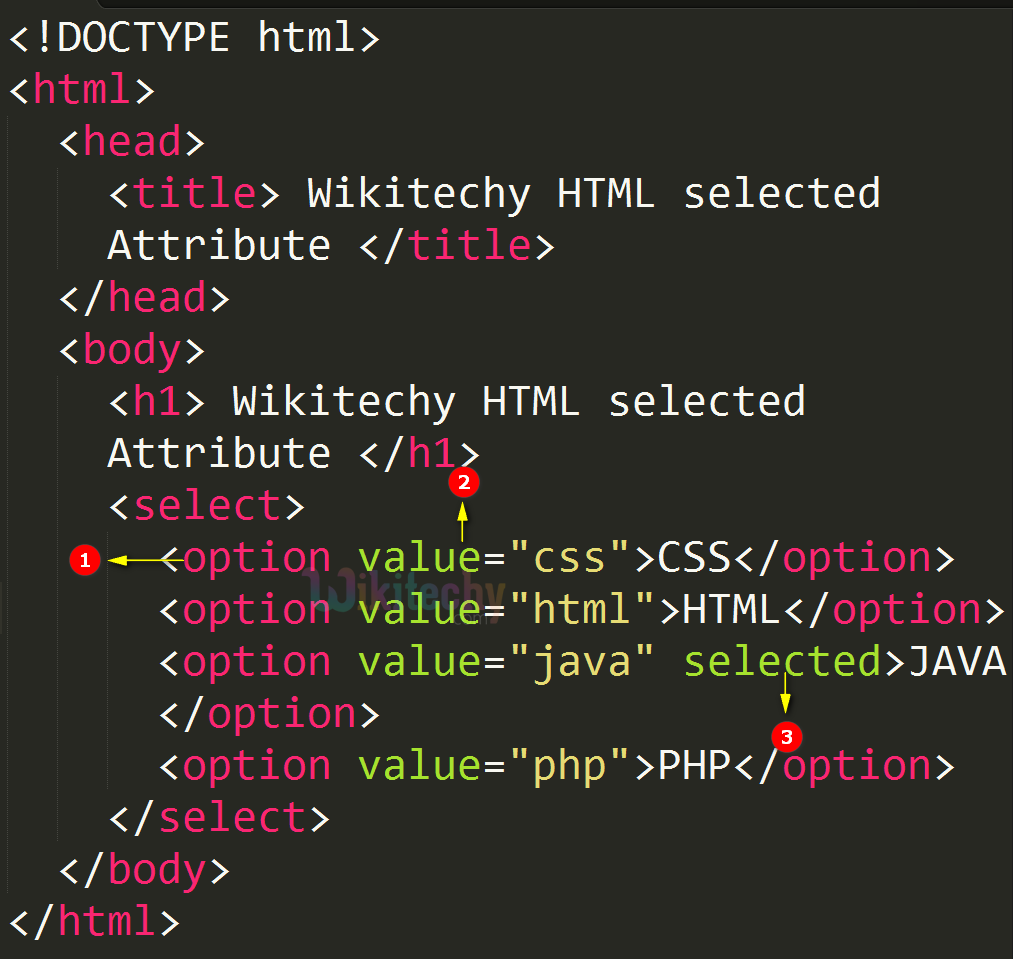Viewport: 1013px width, 959px height.
Task: Click the red numbered marker 3
Action: tap(786, 738)
